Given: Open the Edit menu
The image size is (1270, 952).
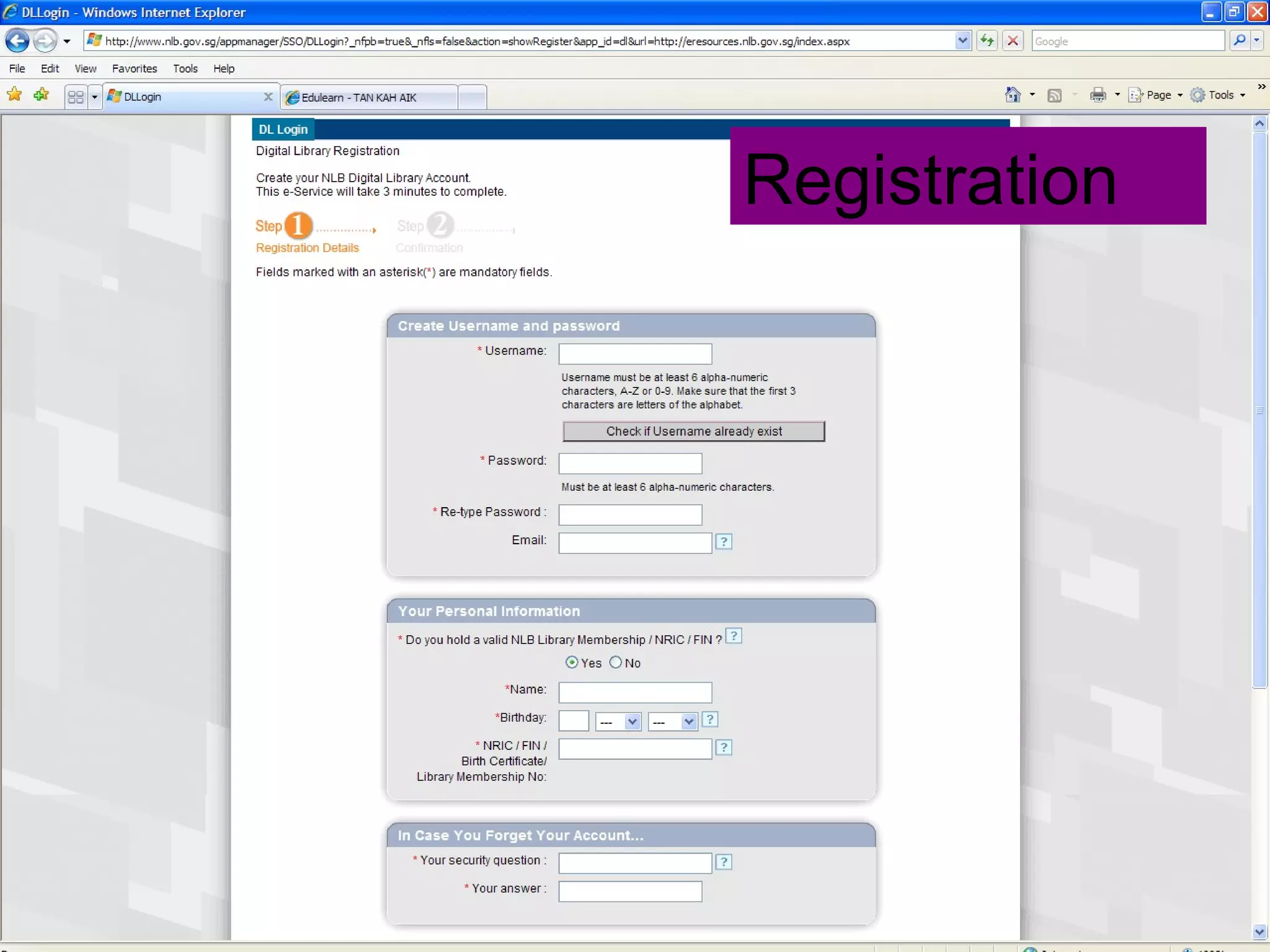Looking at the screenshot, I should point(50,68).
